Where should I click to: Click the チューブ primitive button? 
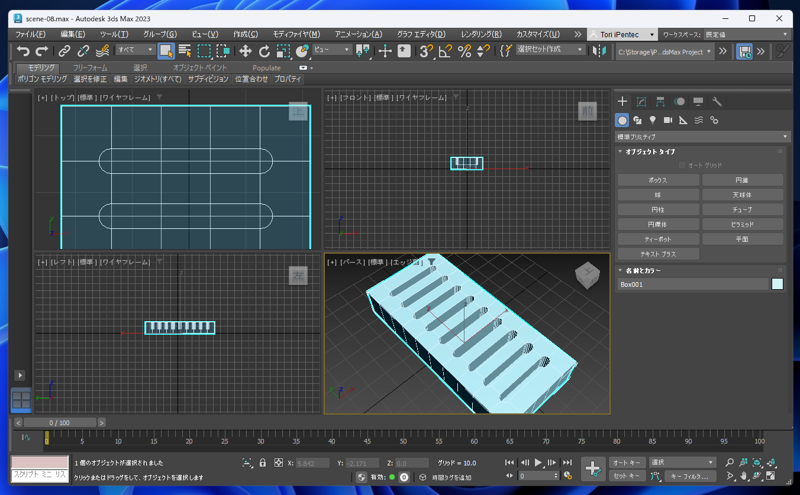point(742,210)
